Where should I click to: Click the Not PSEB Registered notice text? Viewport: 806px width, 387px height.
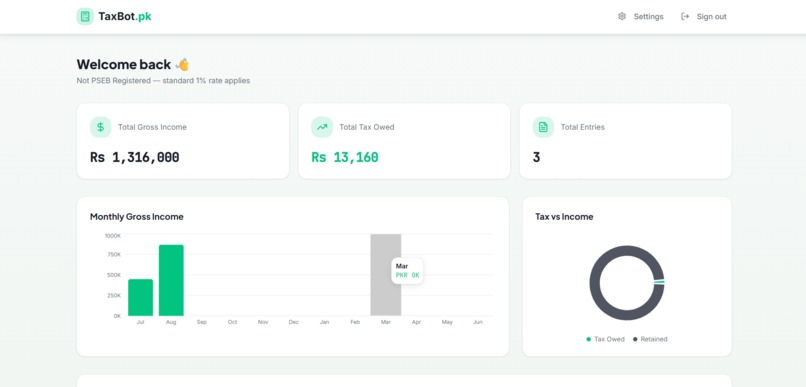pyautogui.click(x=163, y=81)
